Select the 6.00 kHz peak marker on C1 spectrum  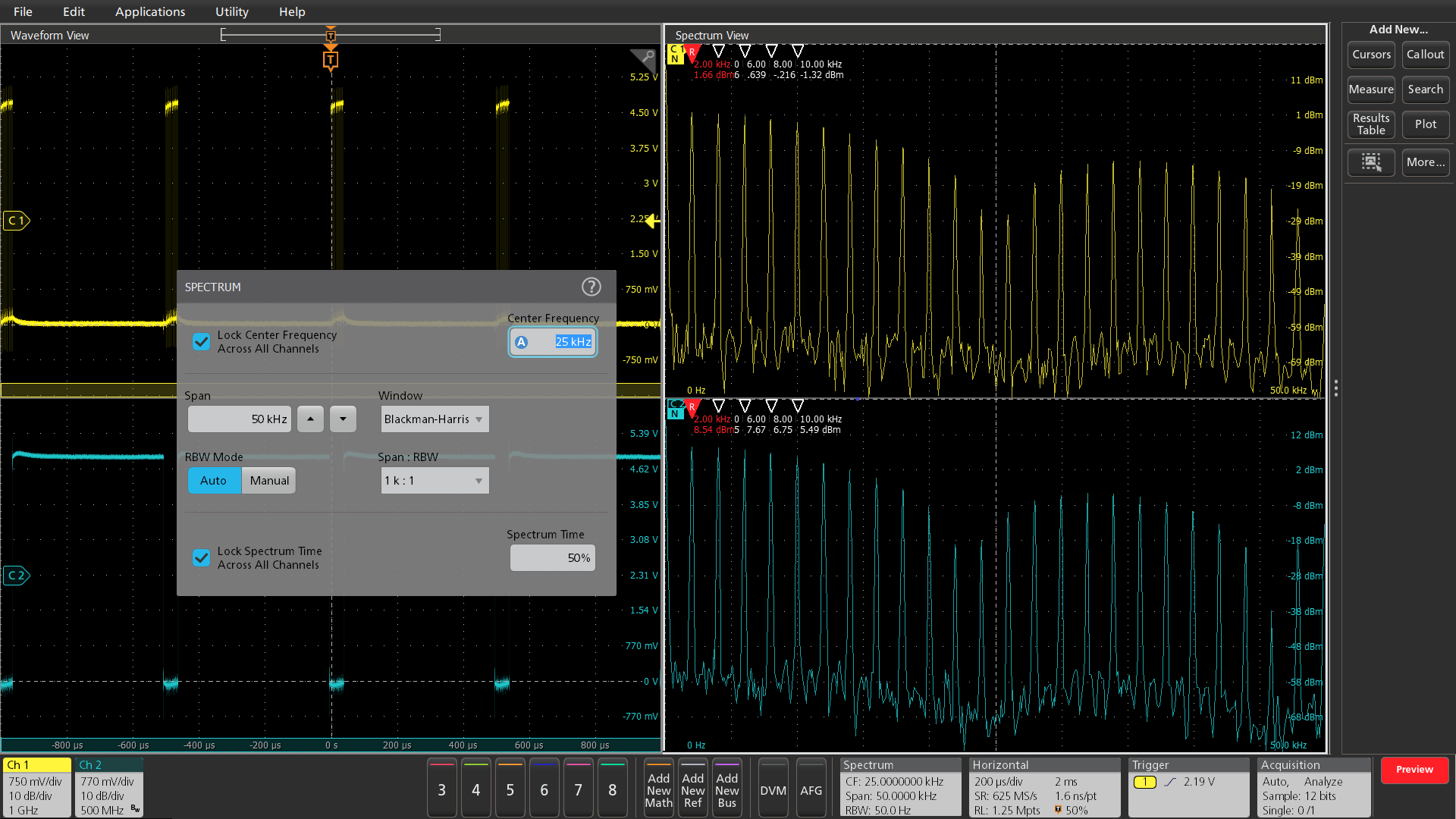pos(745,51)
